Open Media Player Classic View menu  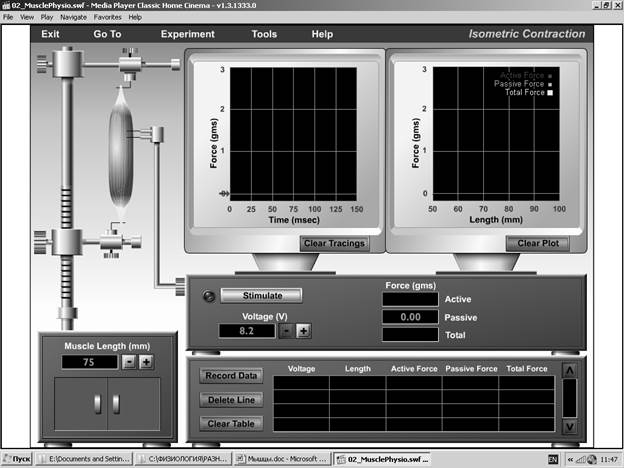(x=27, y=17)
